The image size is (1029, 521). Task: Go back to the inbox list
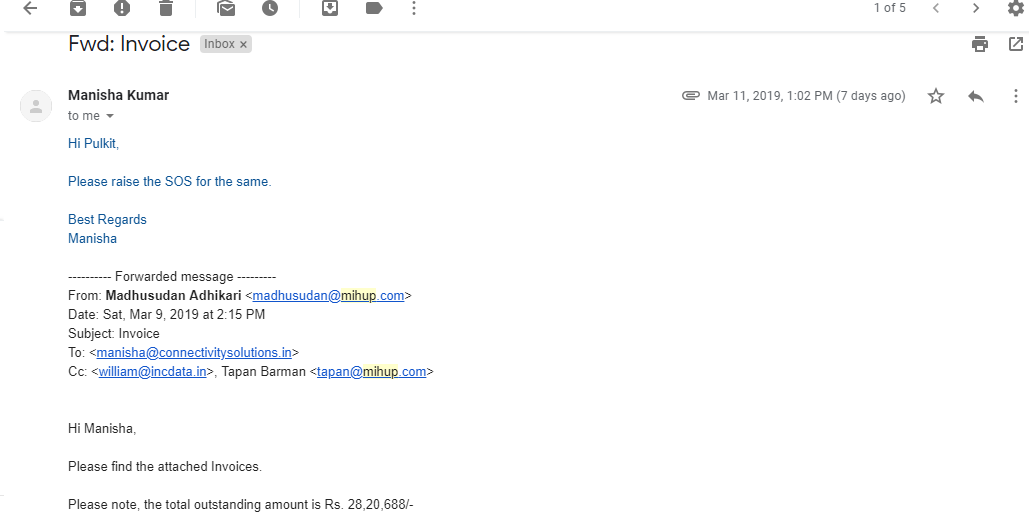click(x=30, y=8)
